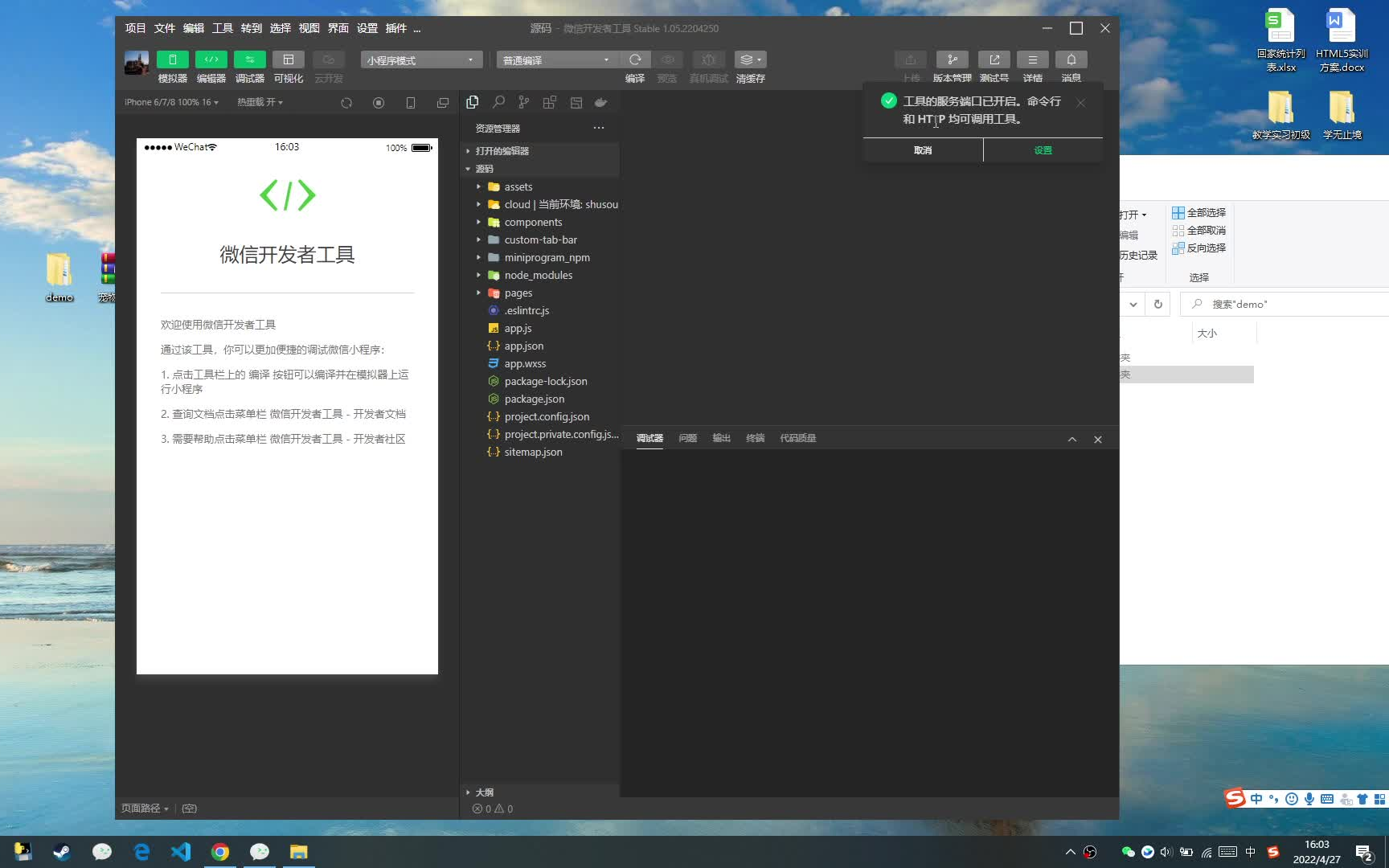Click the preview (预览) eye icon
Image resolution: width=1389 pixels, height=868 pixels.
tap(667, 59)
